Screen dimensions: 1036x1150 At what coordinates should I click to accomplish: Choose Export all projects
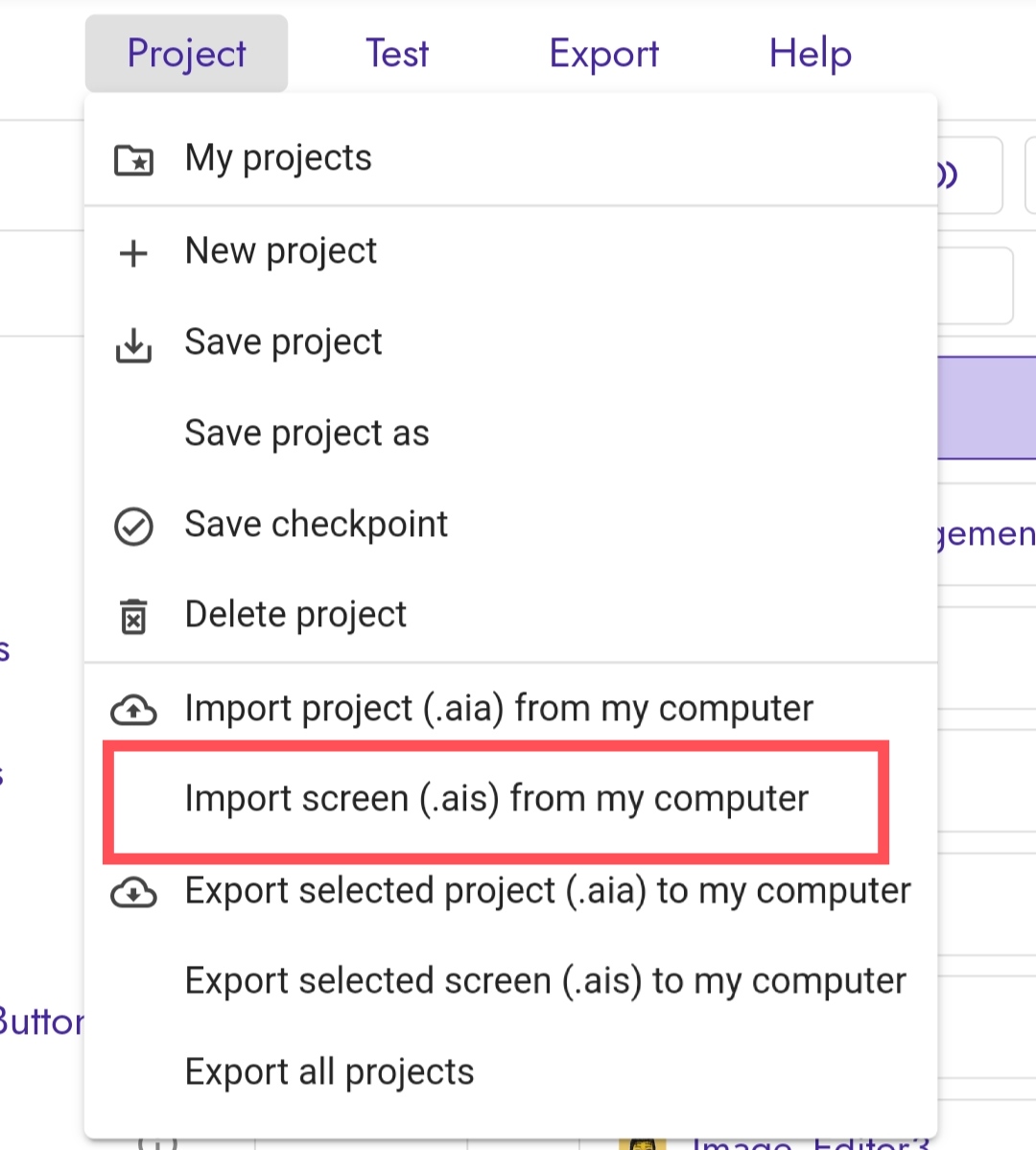510,1072
